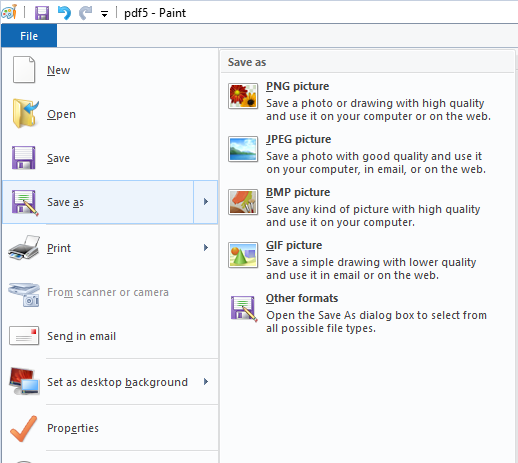The width and height of the screenshot is (518, 463).
Task: Select PNG picture save format
Action: click(x=367, y=101)
